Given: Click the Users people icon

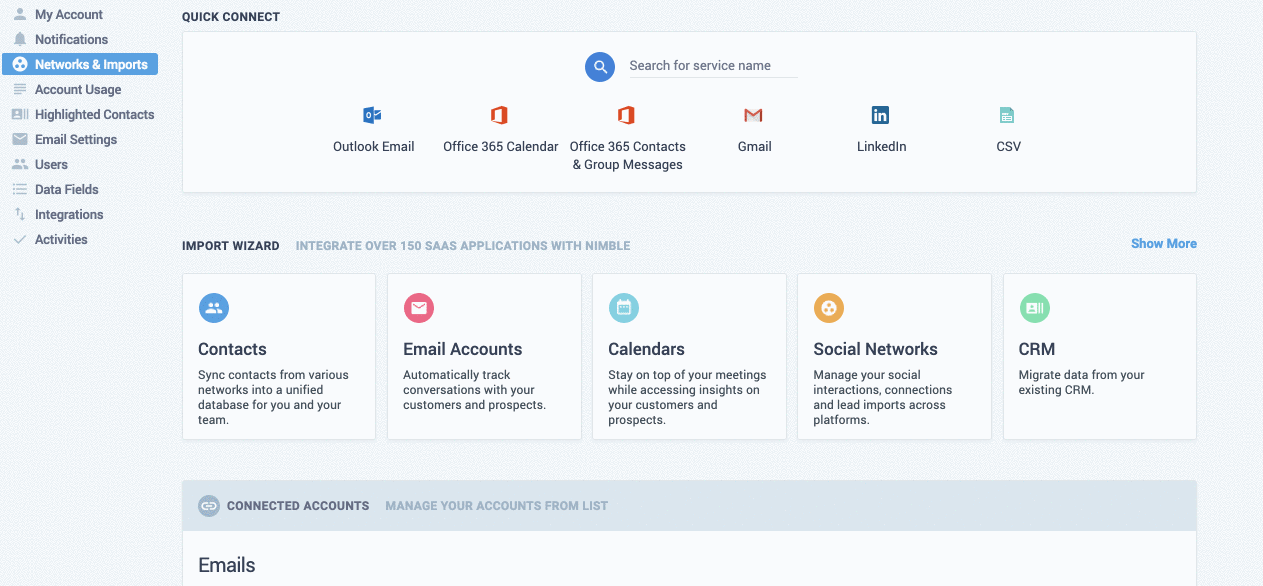Looking at the screenshot, I should 20,164.
